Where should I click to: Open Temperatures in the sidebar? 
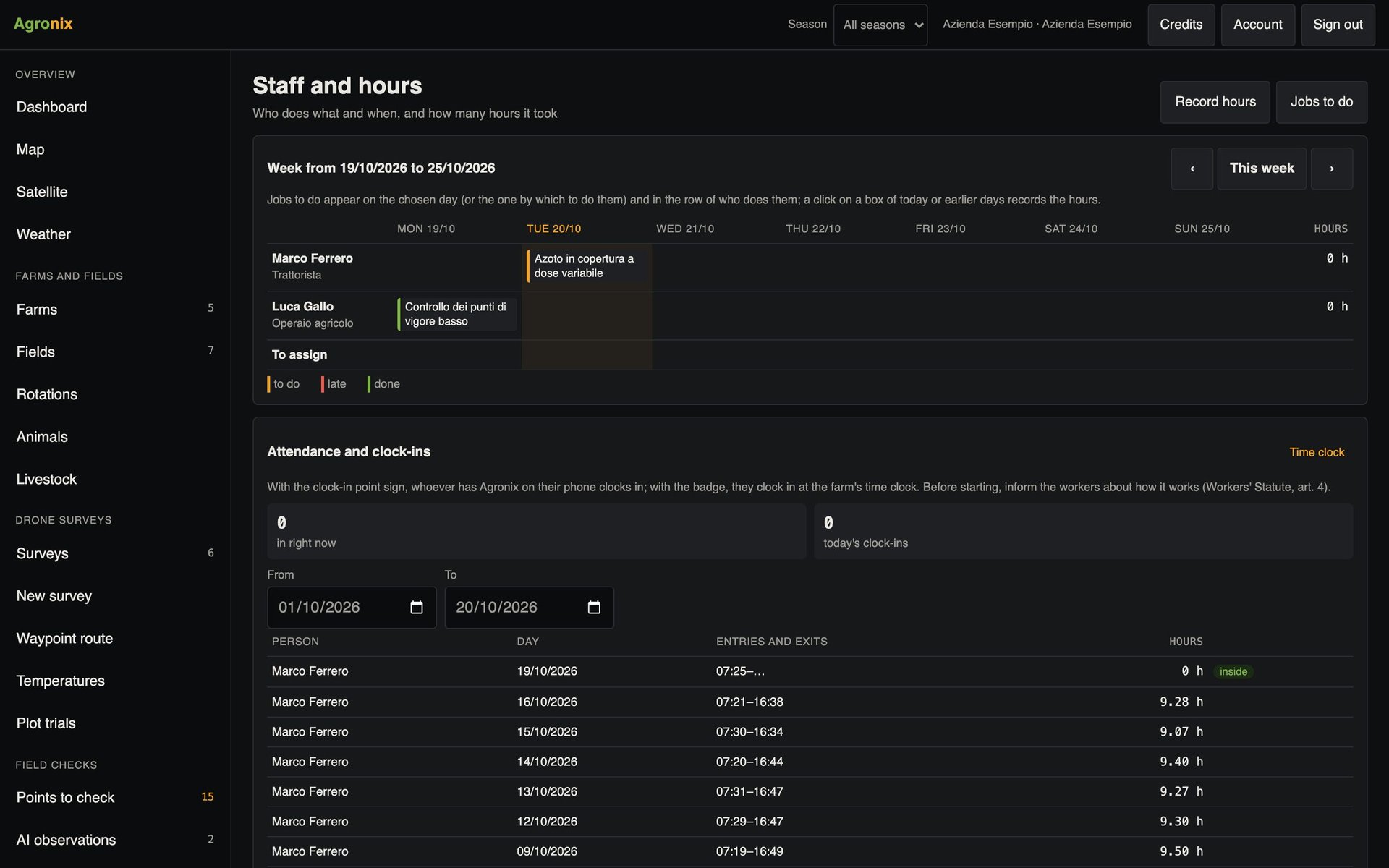point(115,681)
